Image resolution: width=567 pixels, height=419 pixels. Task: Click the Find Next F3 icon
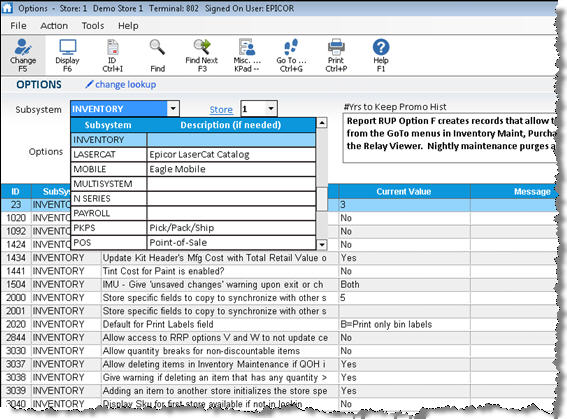pos(202,47)
